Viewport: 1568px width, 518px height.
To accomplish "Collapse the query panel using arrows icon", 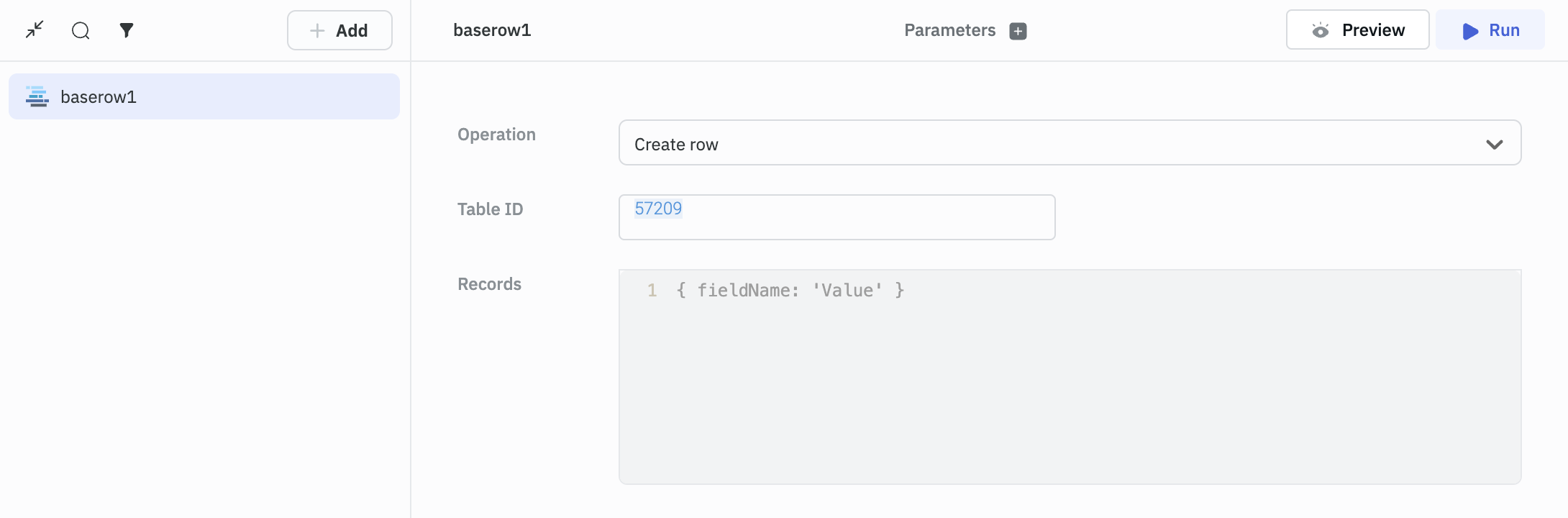I will tap(35, 29).
